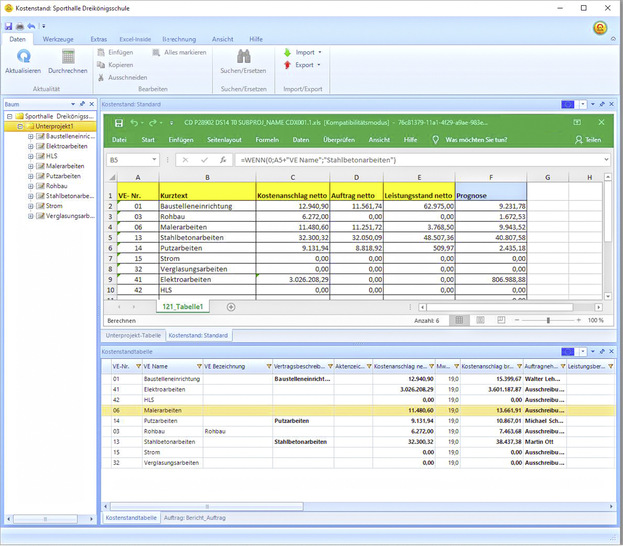Add a new sheet with plus icon
Viewport: 623px width, 546px height.
231,306
